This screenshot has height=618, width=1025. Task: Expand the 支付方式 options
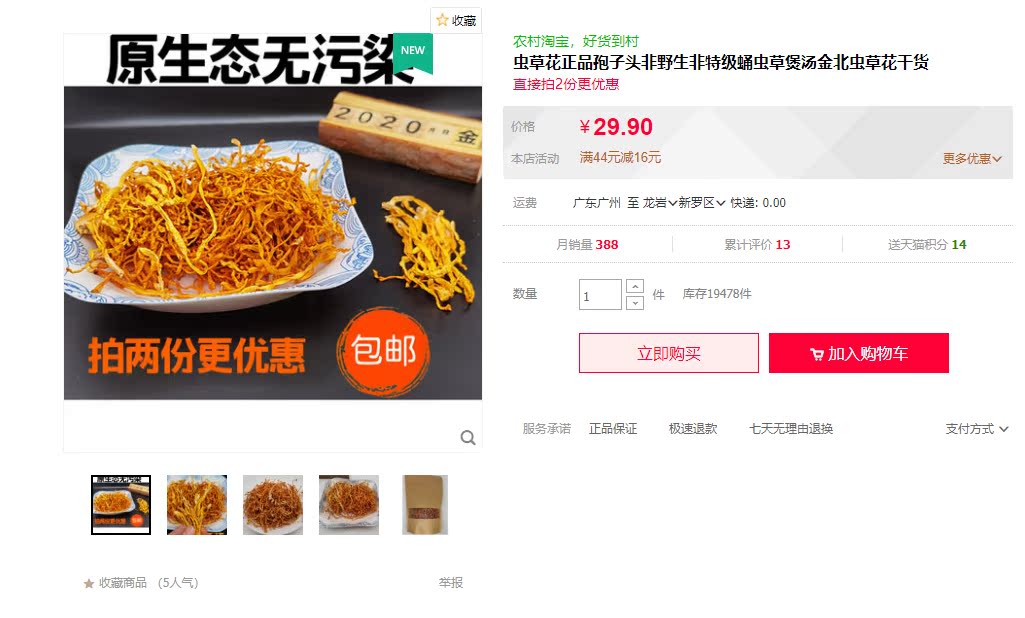977,429
